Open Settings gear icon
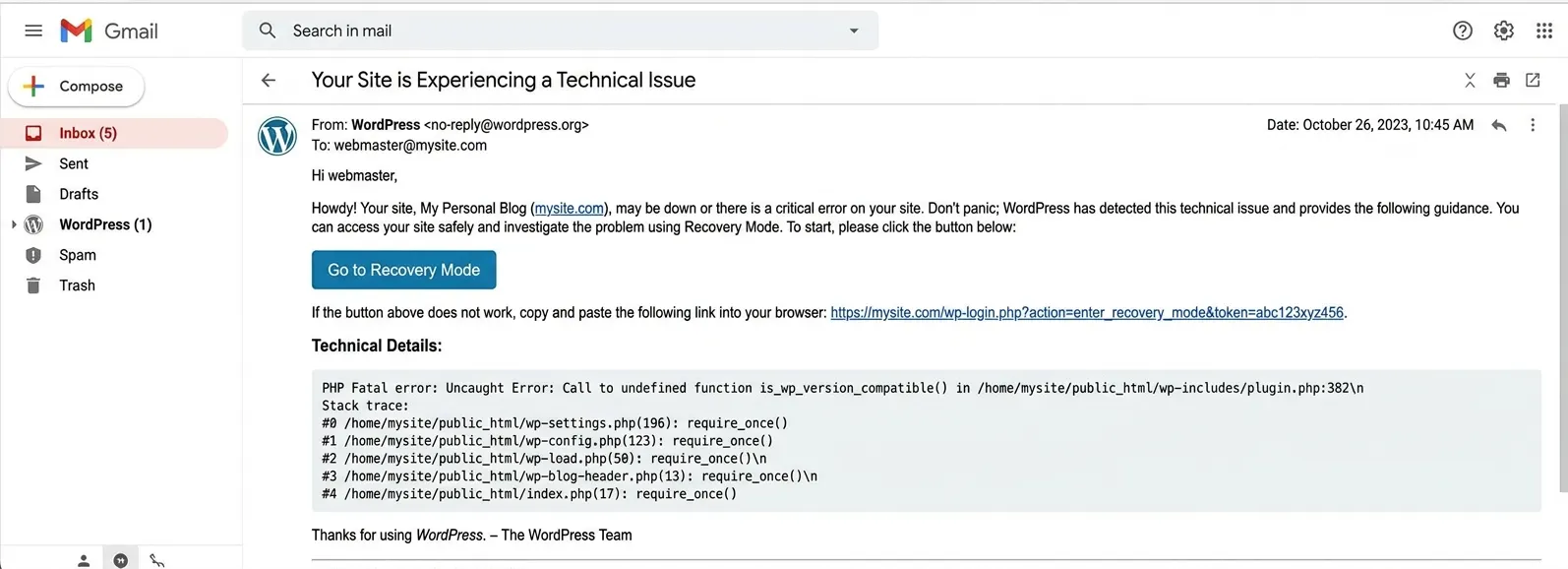 tap(1503, 31)
